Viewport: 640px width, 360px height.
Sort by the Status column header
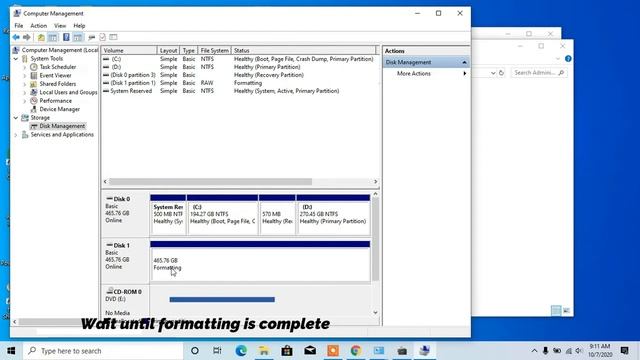(303, 50)
